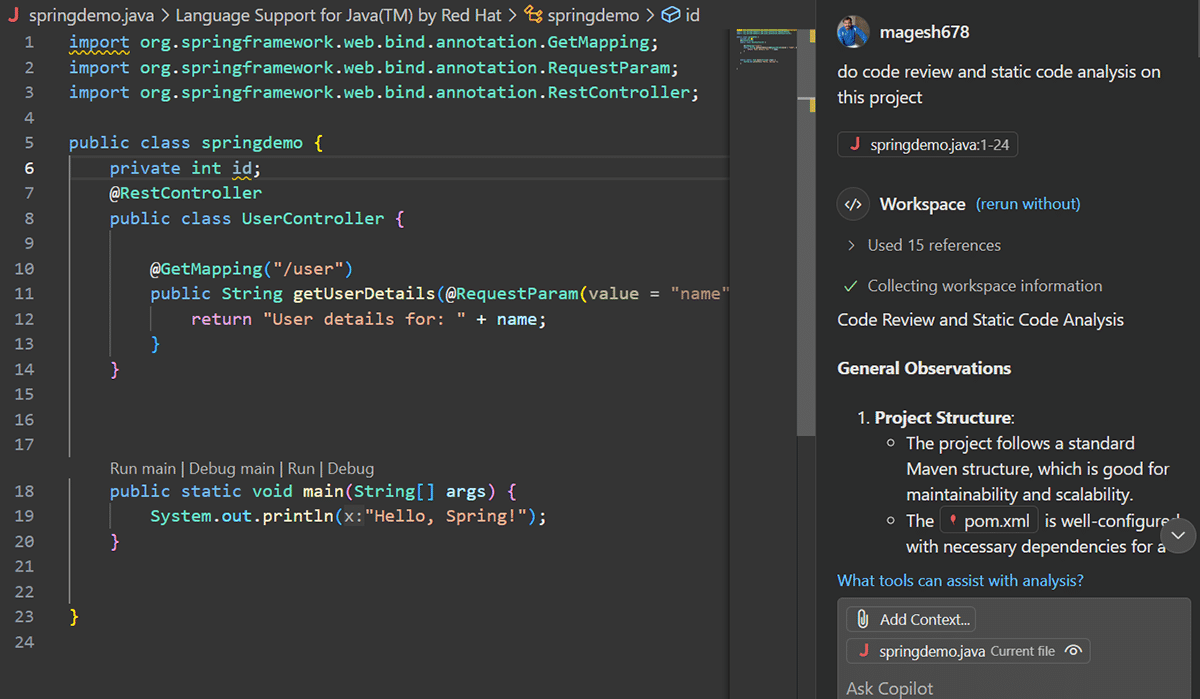Click the rerun without link

pos(1028,204)
